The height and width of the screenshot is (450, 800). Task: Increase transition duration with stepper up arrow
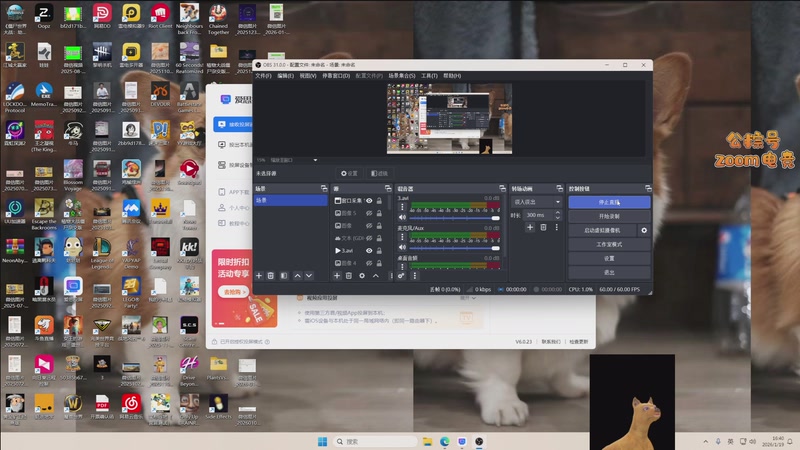click(x=558, y=213)
